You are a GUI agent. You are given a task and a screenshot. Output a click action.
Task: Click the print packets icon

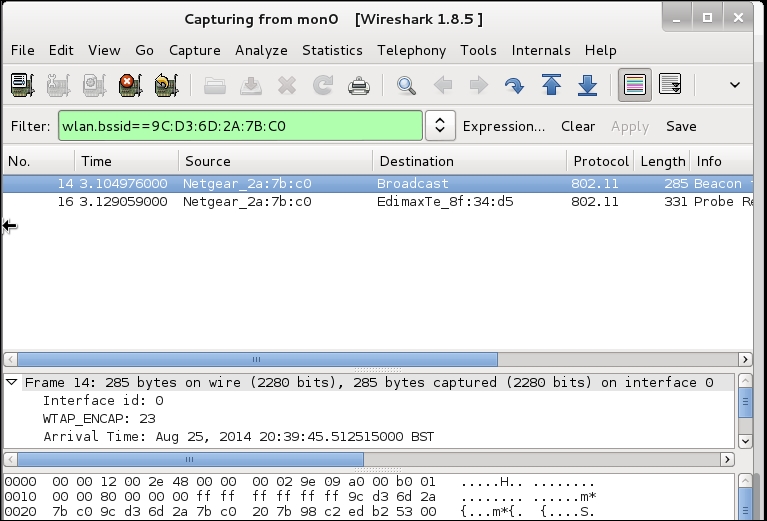[359, 86]
